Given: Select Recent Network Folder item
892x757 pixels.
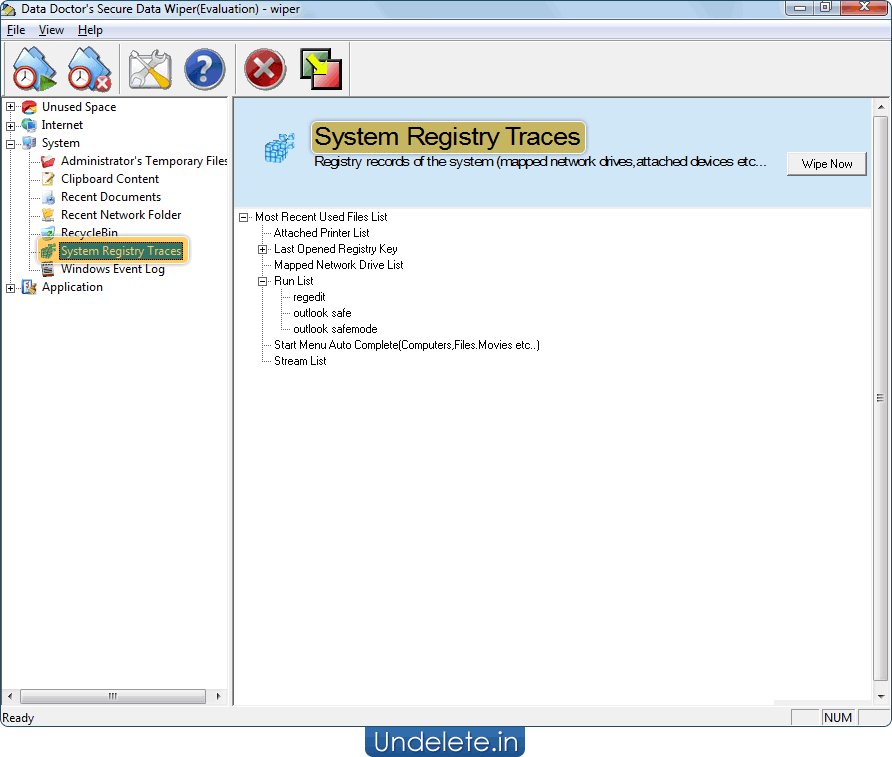Looking at the screenshot, I should [x=121, y=215].
